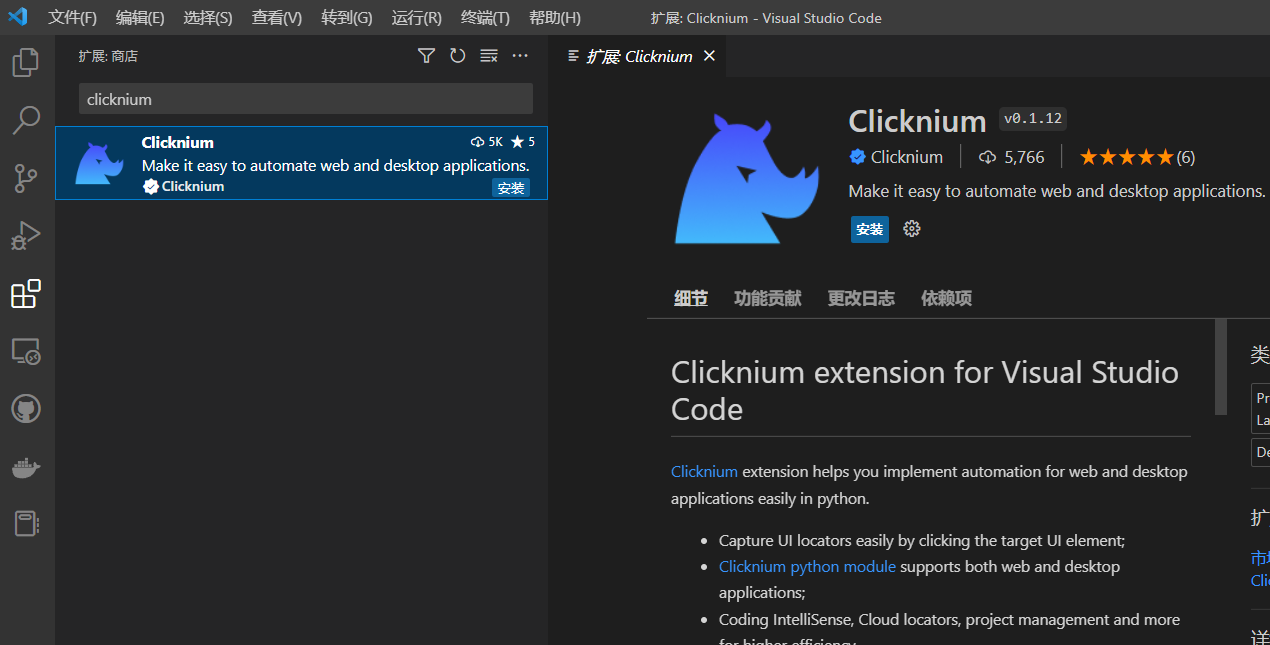Open the GitHub panel

click(x=25, y=408)
